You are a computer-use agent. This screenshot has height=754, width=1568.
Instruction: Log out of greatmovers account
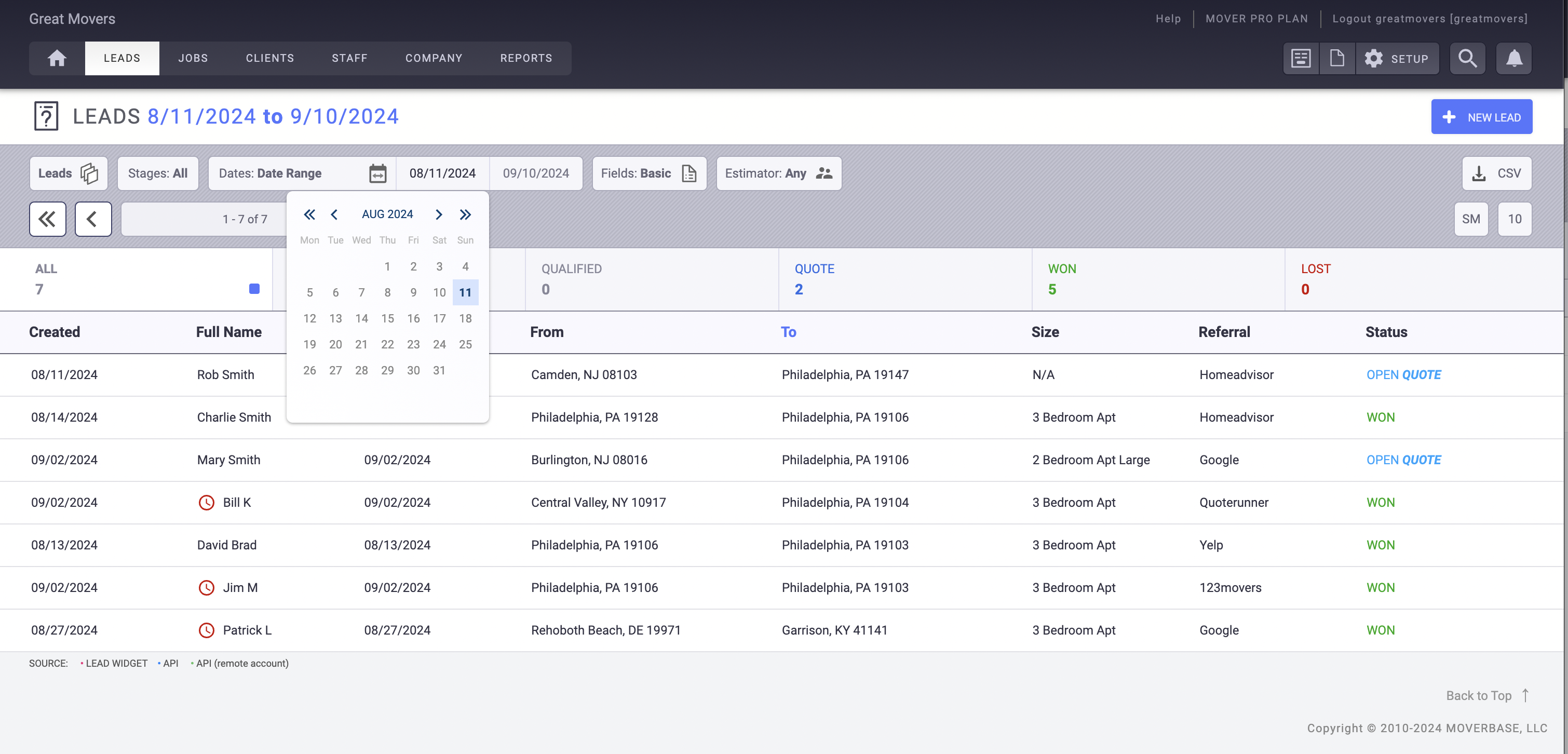click(1430, 19)
